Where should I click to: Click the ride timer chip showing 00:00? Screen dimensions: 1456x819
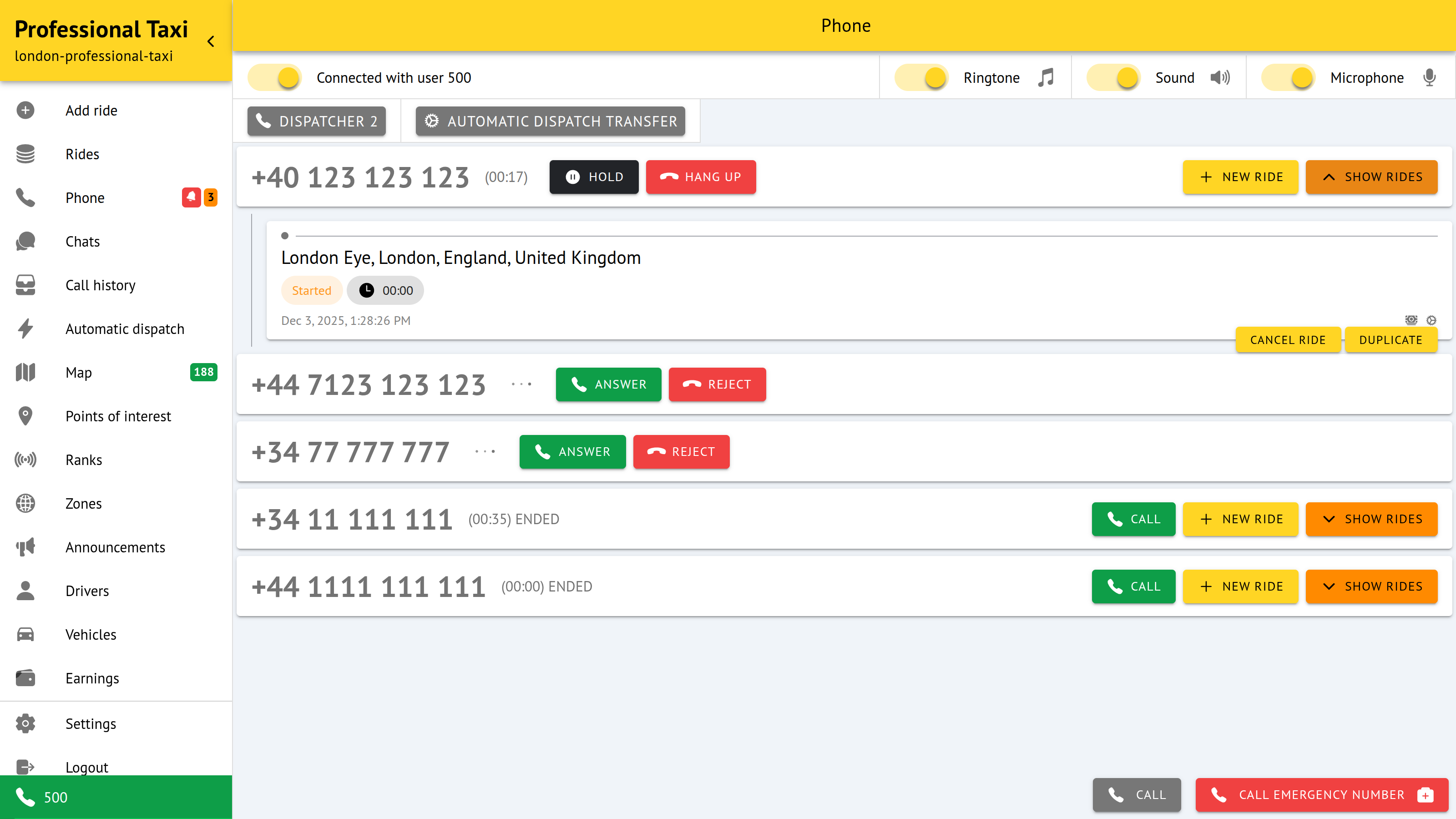pos(385,291)
